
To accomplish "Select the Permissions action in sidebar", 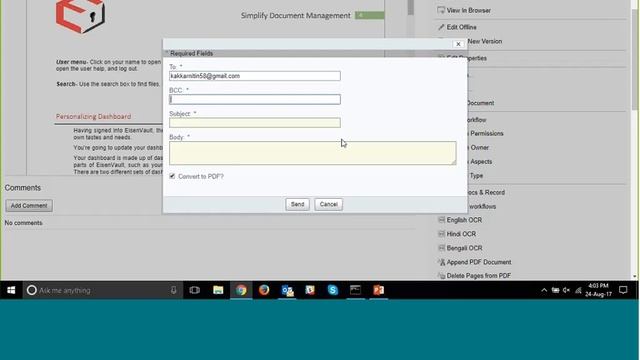I will pyautogui.click(x=487, y=133).
